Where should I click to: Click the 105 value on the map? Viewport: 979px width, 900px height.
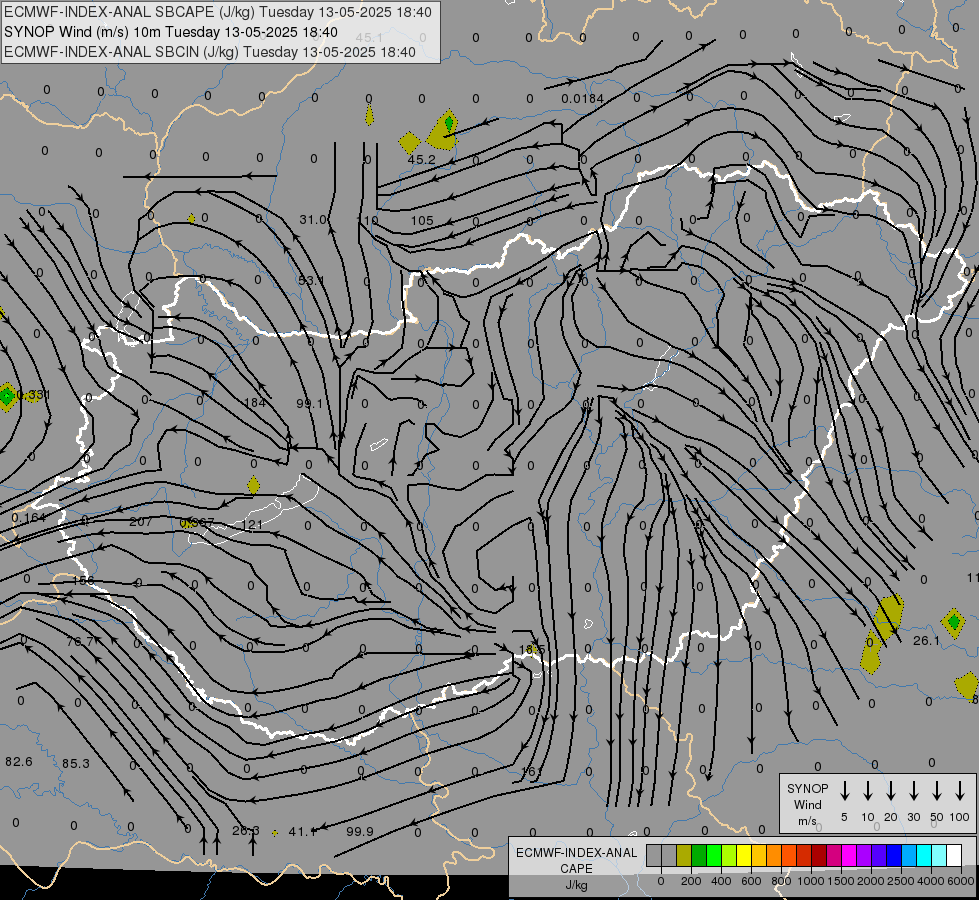click(422, 220)
